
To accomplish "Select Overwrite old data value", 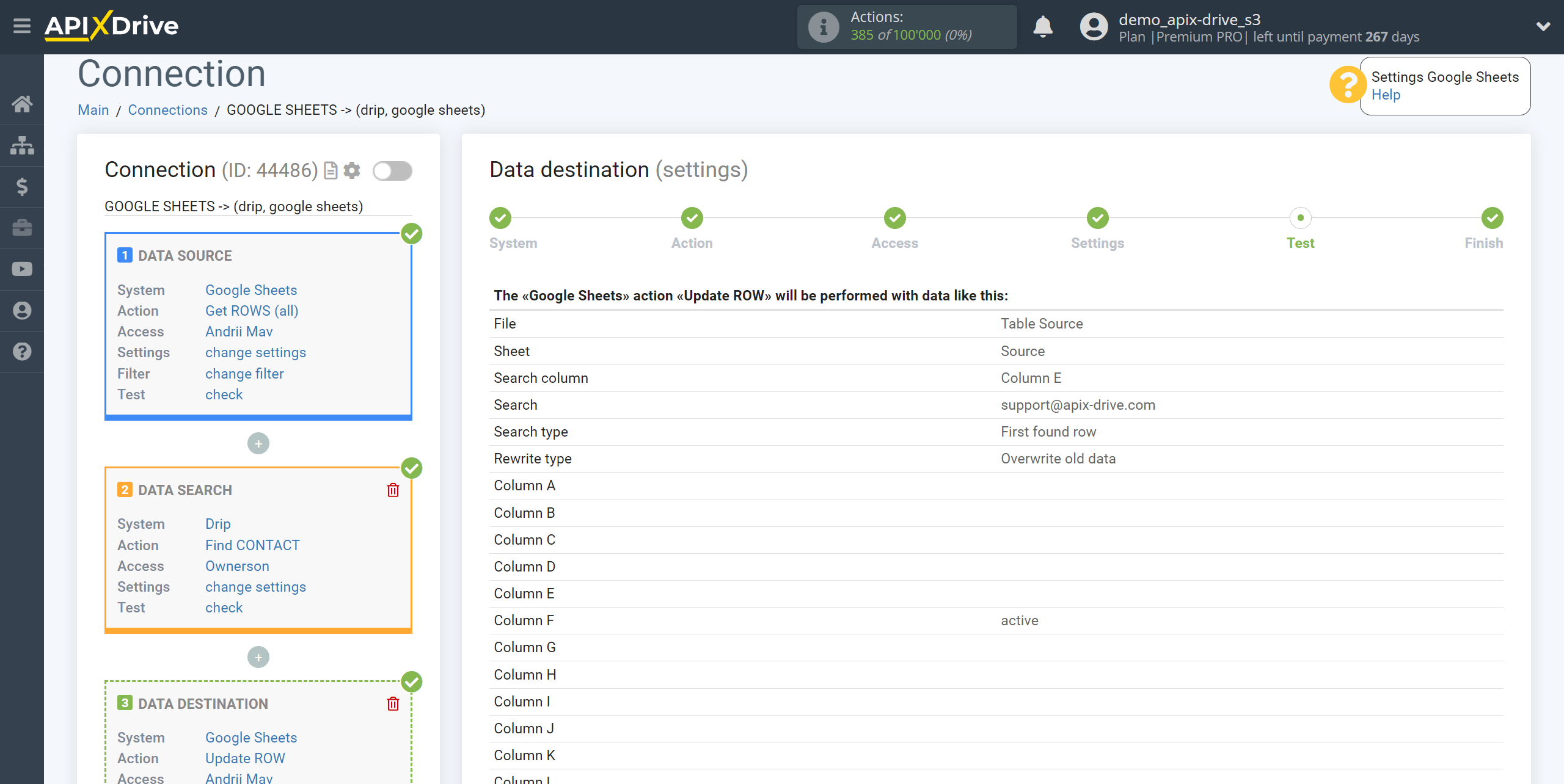I will click(1058, 459).
